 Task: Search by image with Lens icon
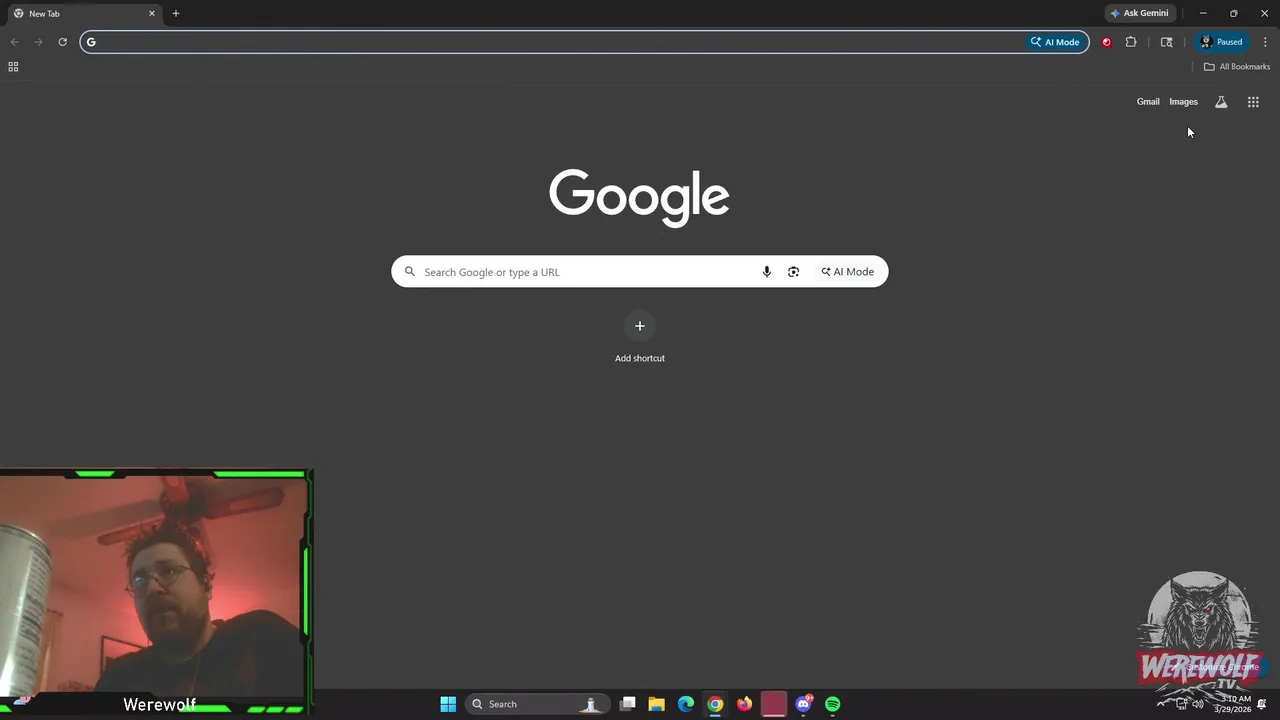(x=793, y=272)
